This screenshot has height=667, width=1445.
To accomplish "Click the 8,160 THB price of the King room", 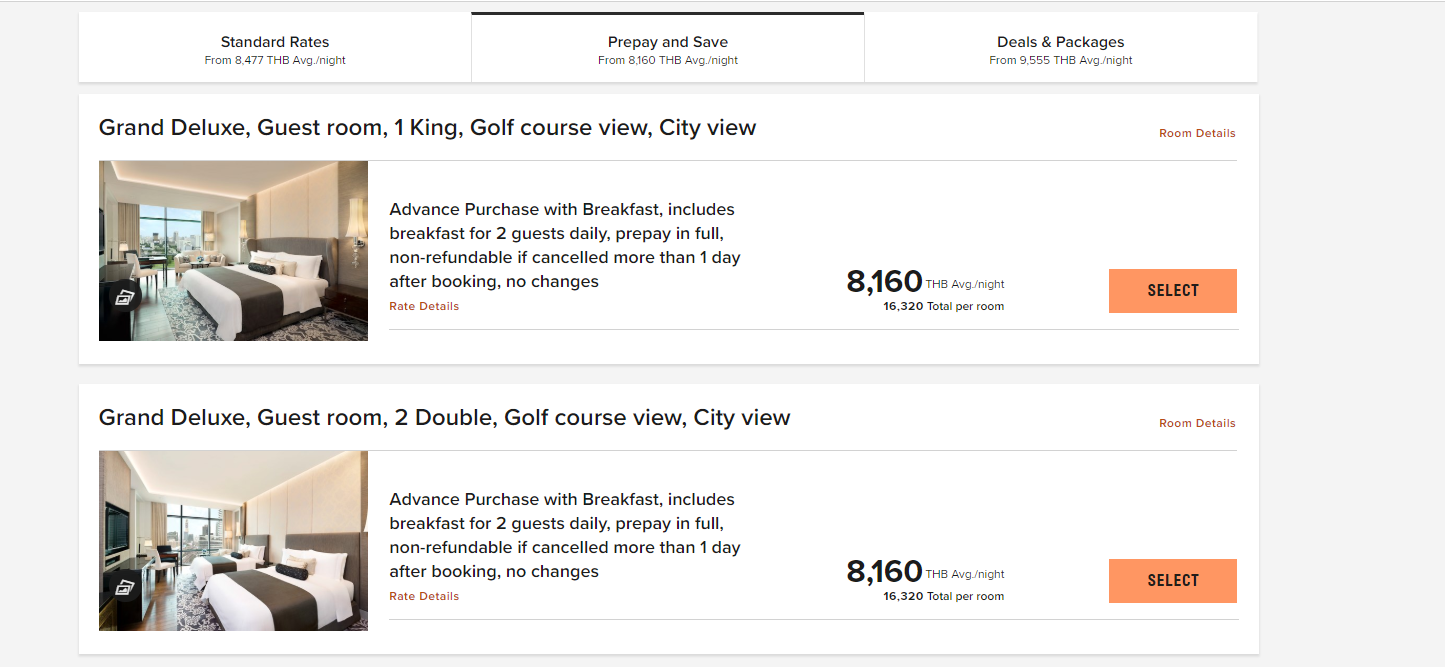I will [x=884, y=283].
